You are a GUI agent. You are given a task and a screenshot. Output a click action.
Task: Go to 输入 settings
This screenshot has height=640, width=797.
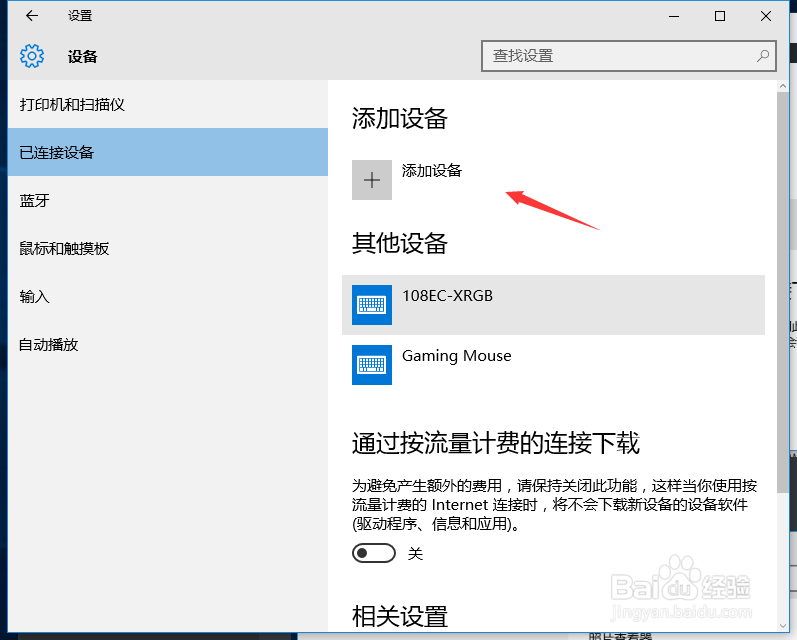click(x=168, y=296)
